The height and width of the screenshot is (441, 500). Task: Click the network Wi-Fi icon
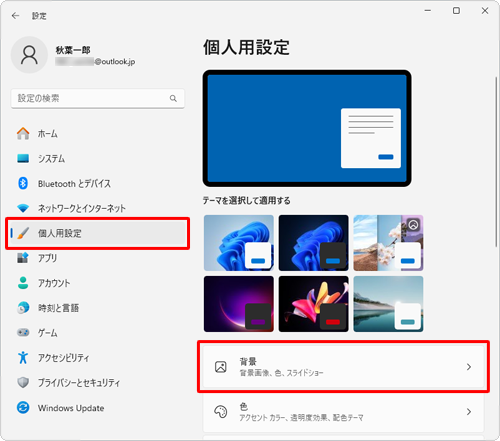click(23, 208)
